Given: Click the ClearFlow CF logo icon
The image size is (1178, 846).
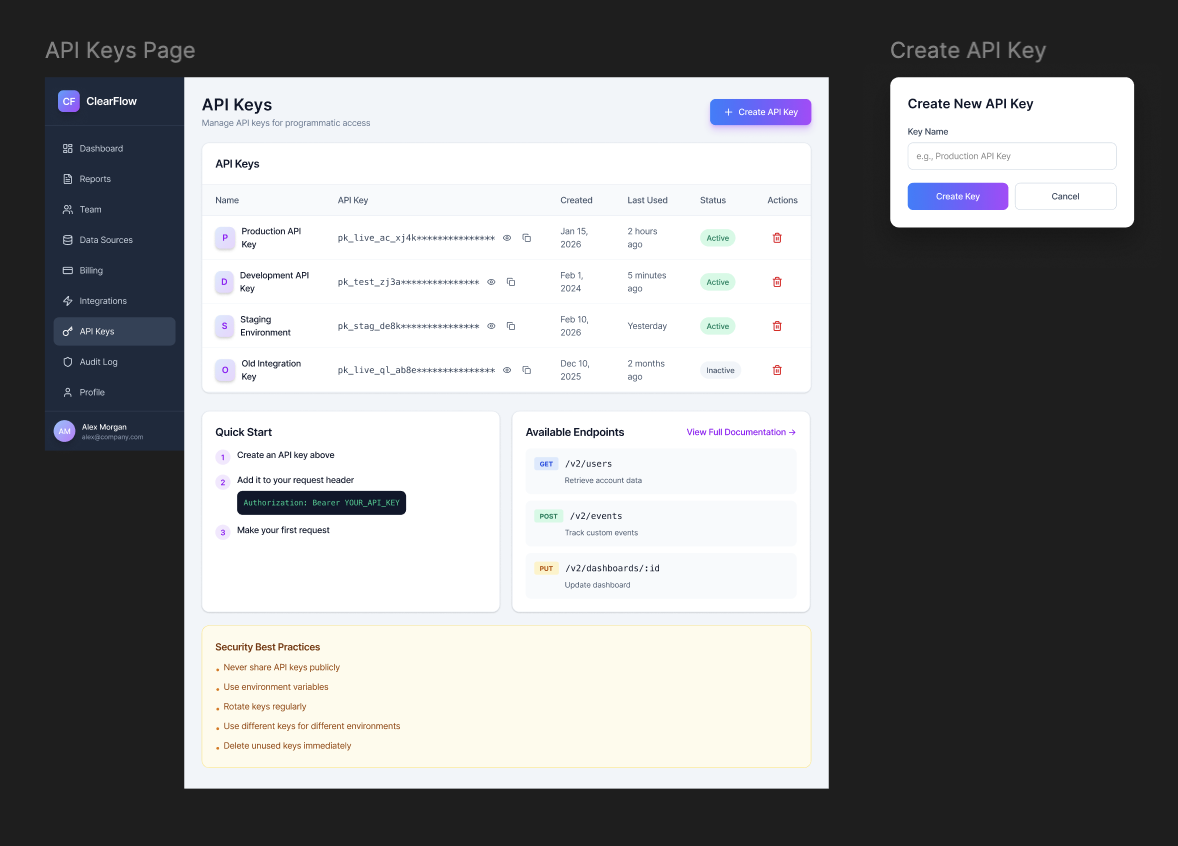Looking at the screenshot, I should (x=69, y=101).
